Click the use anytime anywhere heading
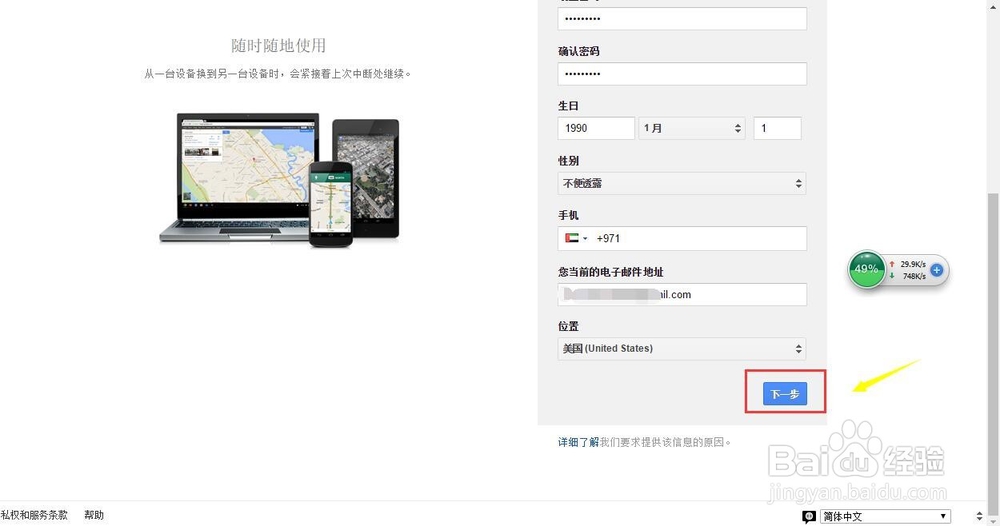This screenshot has width=1000, height=526. (x=278, y=45)
